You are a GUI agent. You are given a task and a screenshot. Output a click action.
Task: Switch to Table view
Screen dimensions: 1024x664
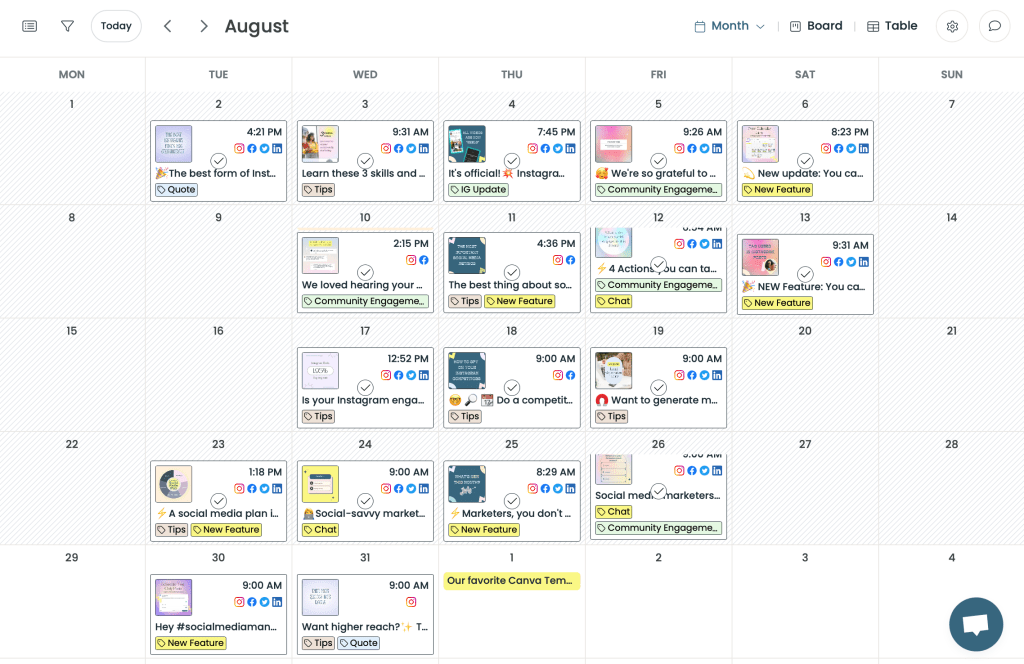pyautogui.click(x=892, y=26)
